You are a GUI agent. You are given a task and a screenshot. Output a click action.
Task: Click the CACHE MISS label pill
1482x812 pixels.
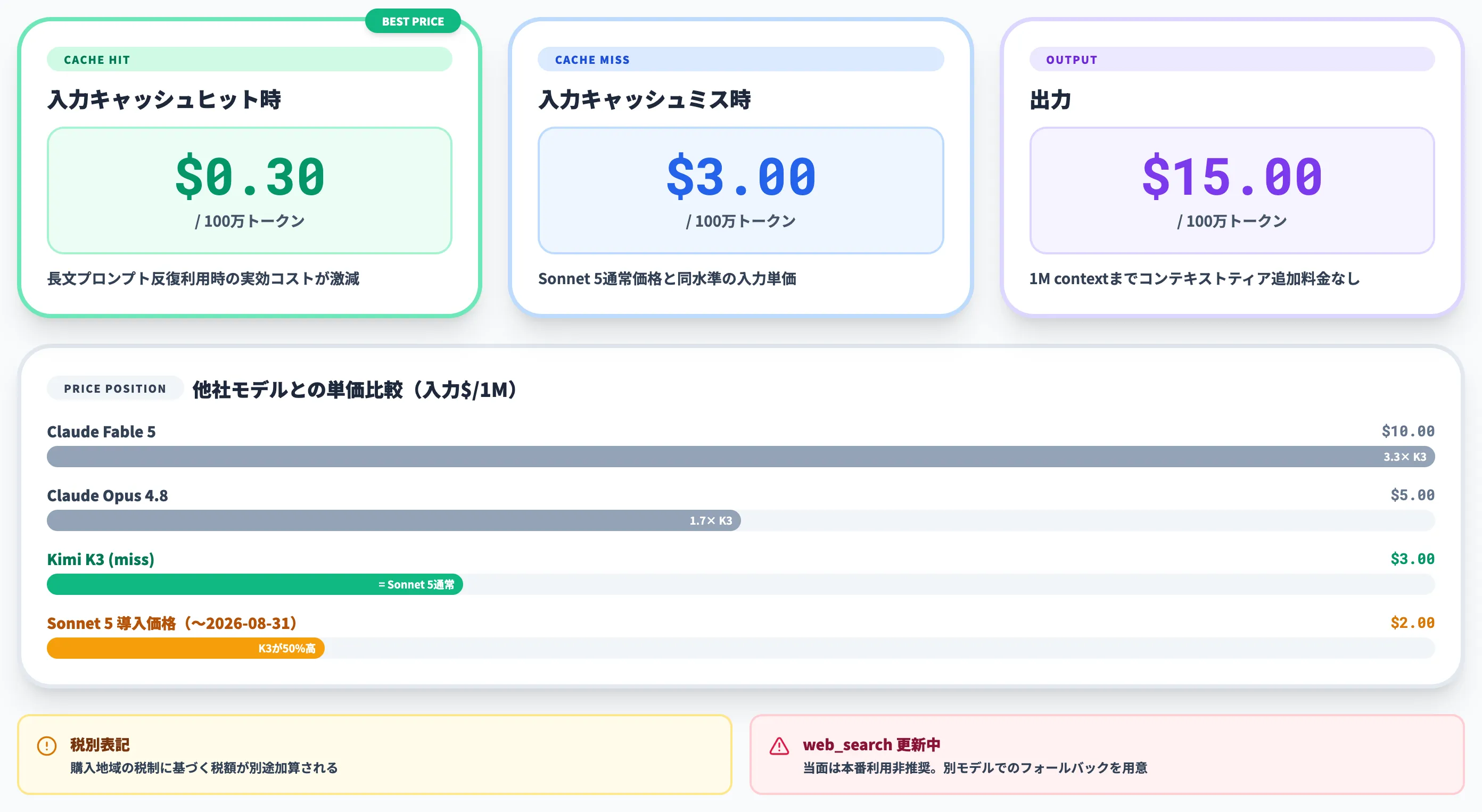[740, 59]
